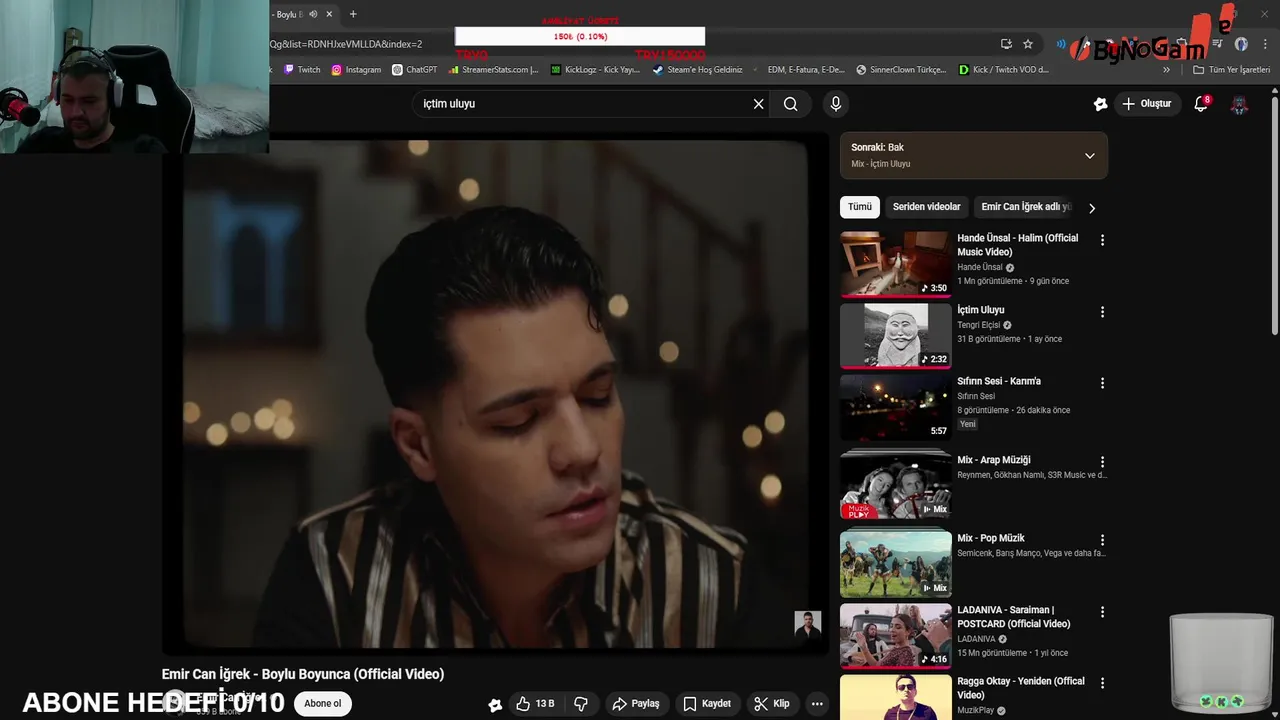Select the Emir Can İğrek adlı chip
The width and height of the screenshot is (1280, 720).
[1025, 207]
